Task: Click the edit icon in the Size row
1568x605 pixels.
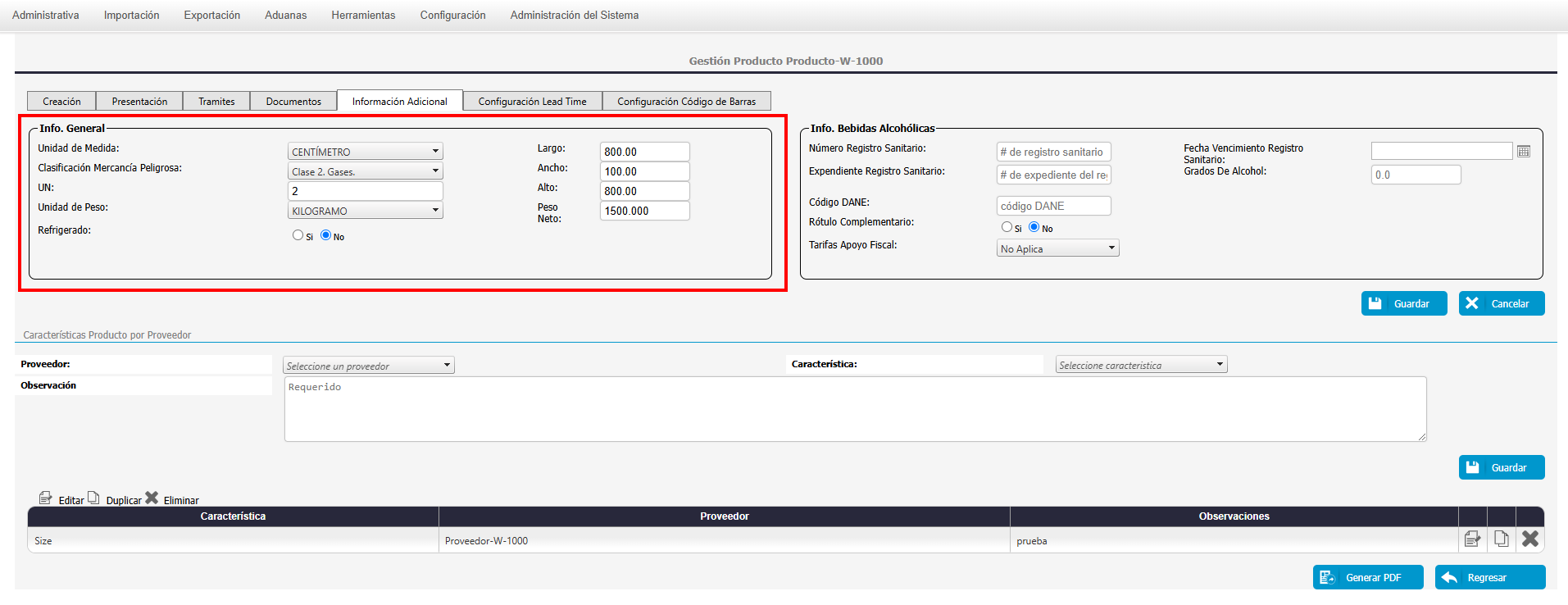Action: pos(1472,539)
